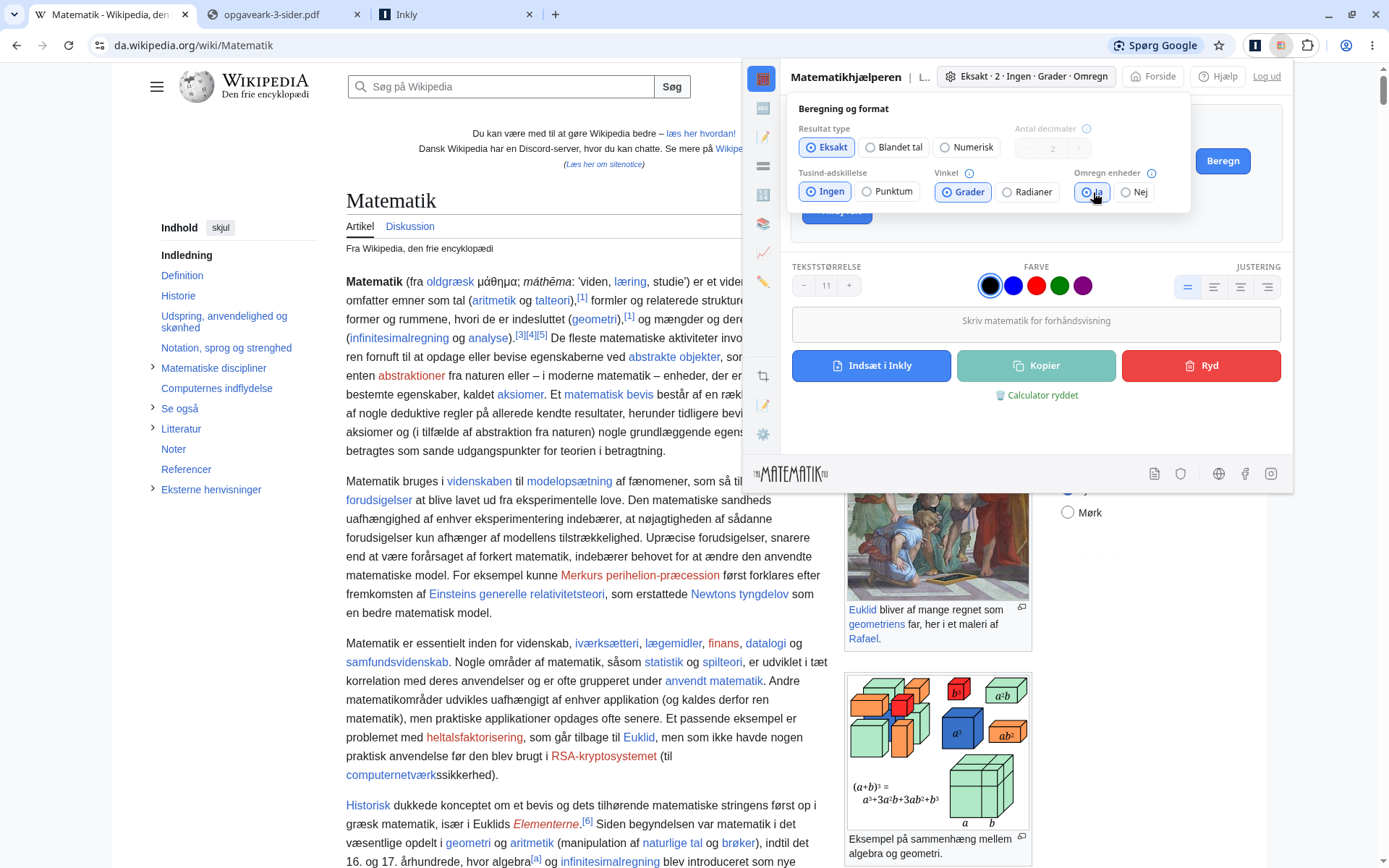The width and height of the screenshot is (1389, 868).
Task: Click the equals-sign sidebar icon
Action: (763, 166)
